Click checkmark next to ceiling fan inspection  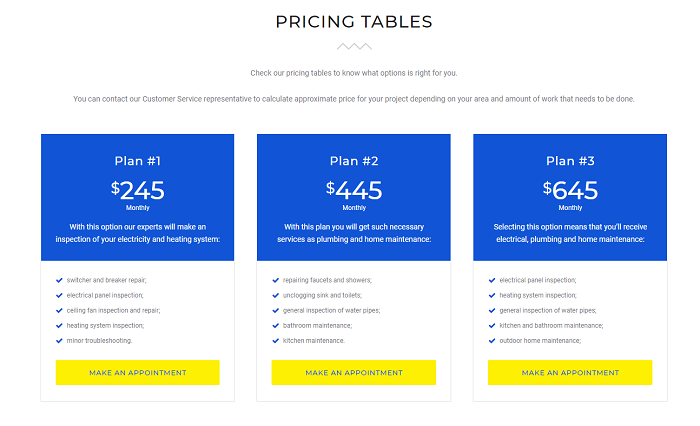click(59, 310)
